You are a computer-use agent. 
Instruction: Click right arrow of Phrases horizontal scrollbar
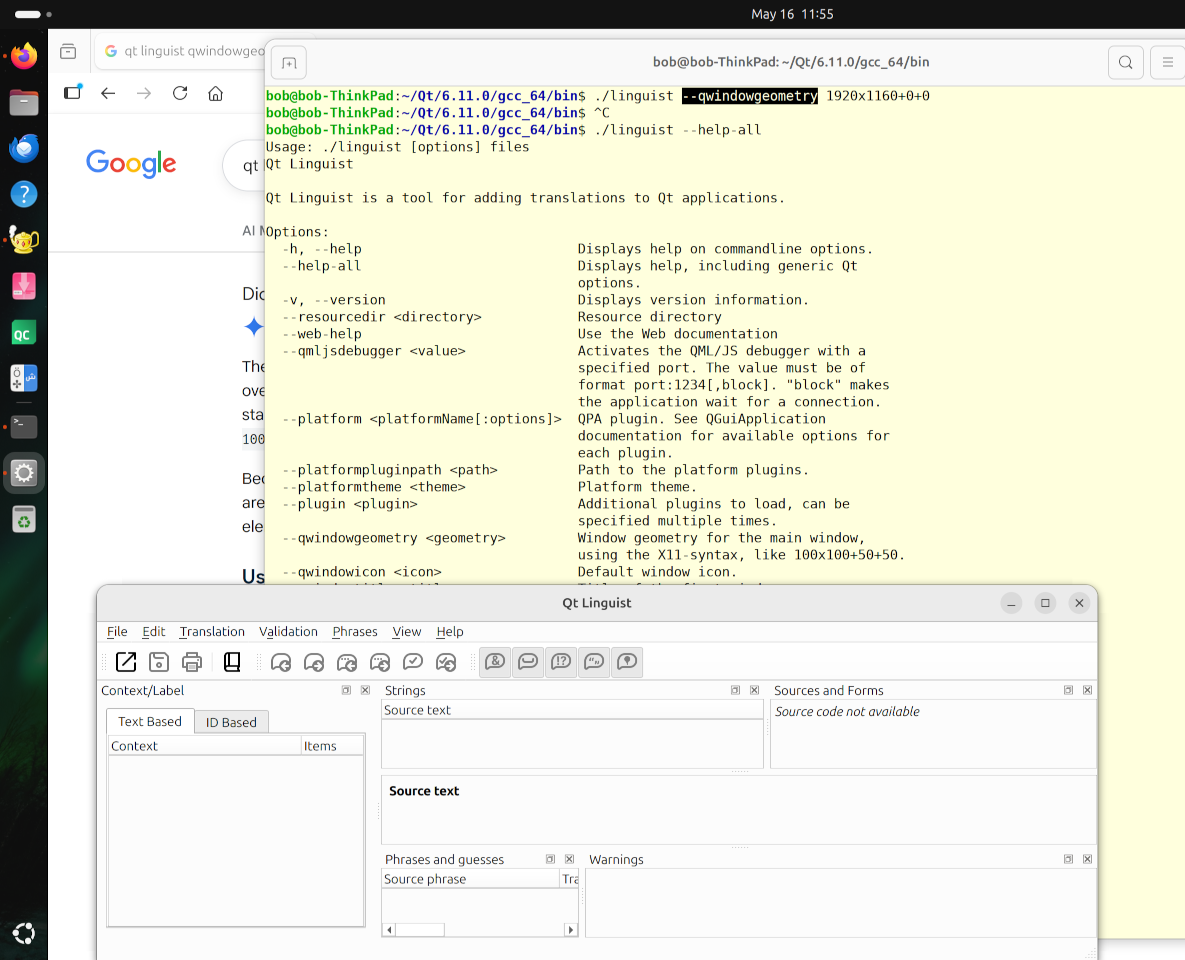[571, 930]
